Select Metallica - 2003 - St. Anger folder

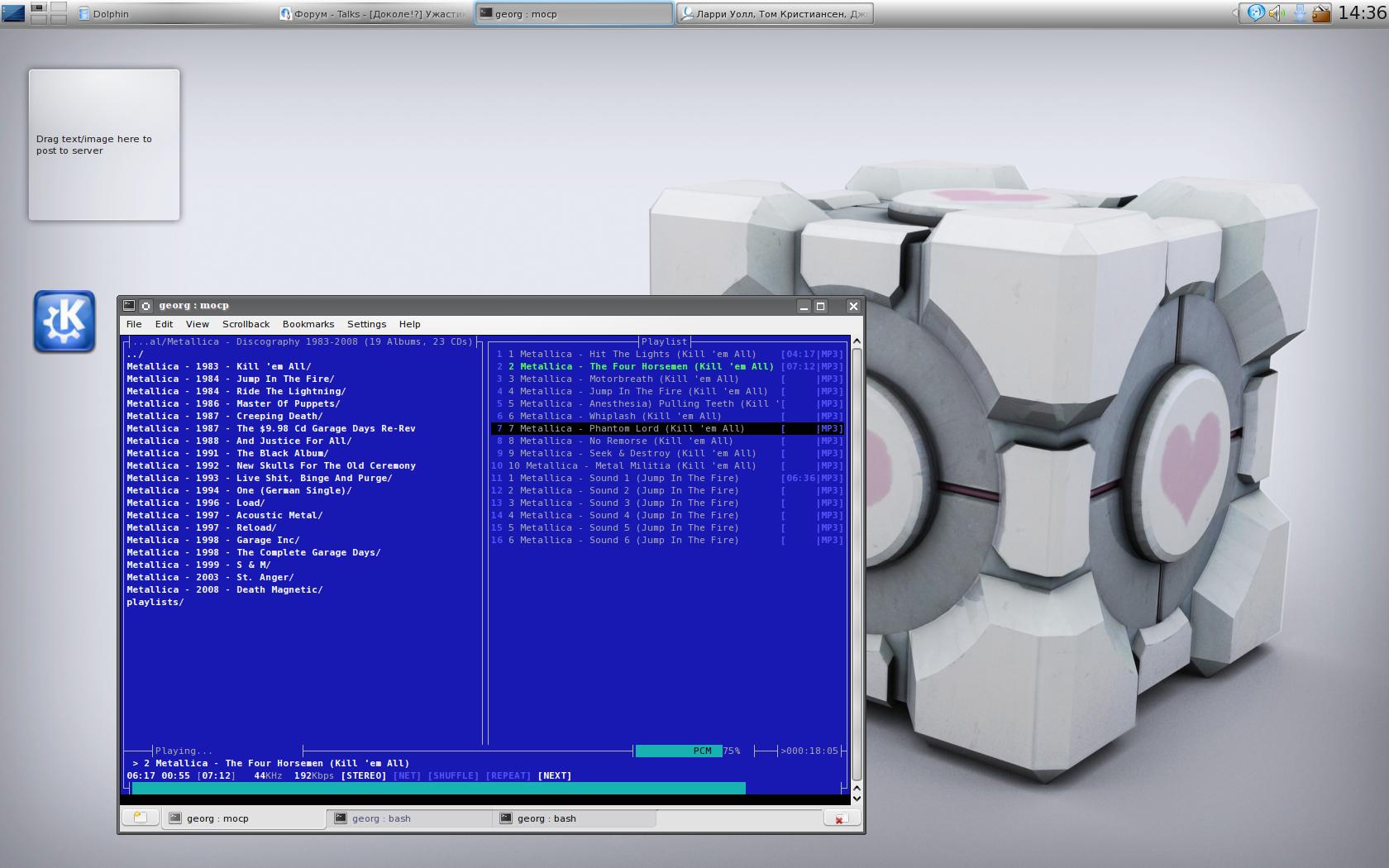(210, 577)
